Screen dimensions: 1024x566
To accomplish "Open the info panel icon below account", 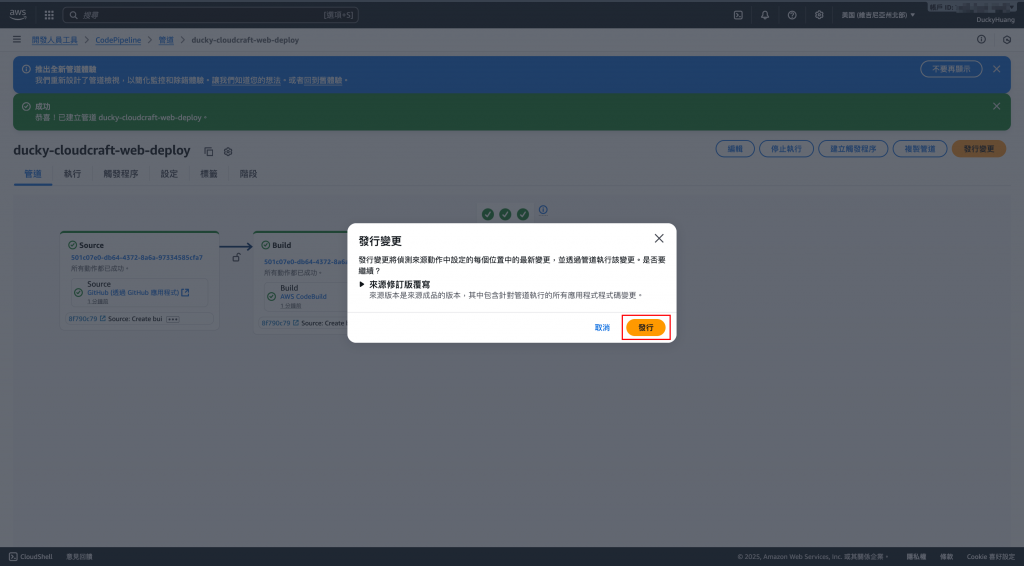I will [x=981, y=40].
